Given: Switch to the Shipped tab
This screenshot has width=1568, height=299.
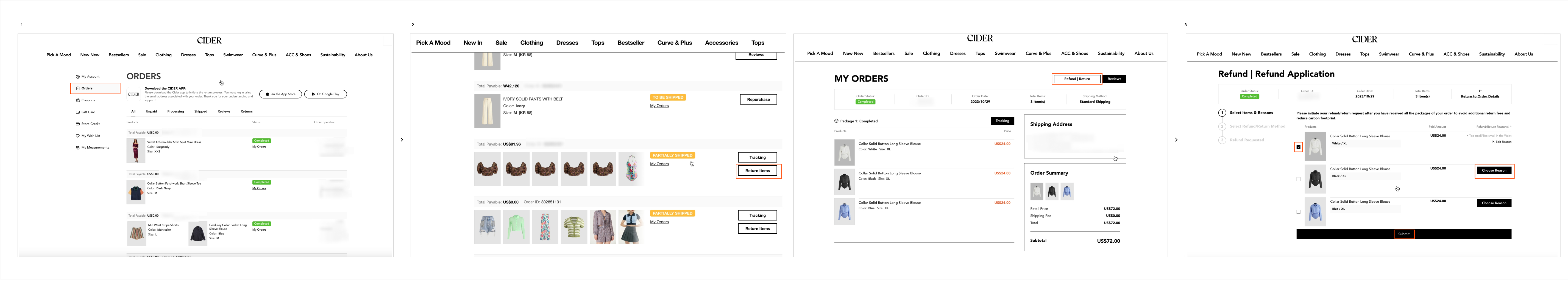Looking at the screenshot, I should 201,111.
